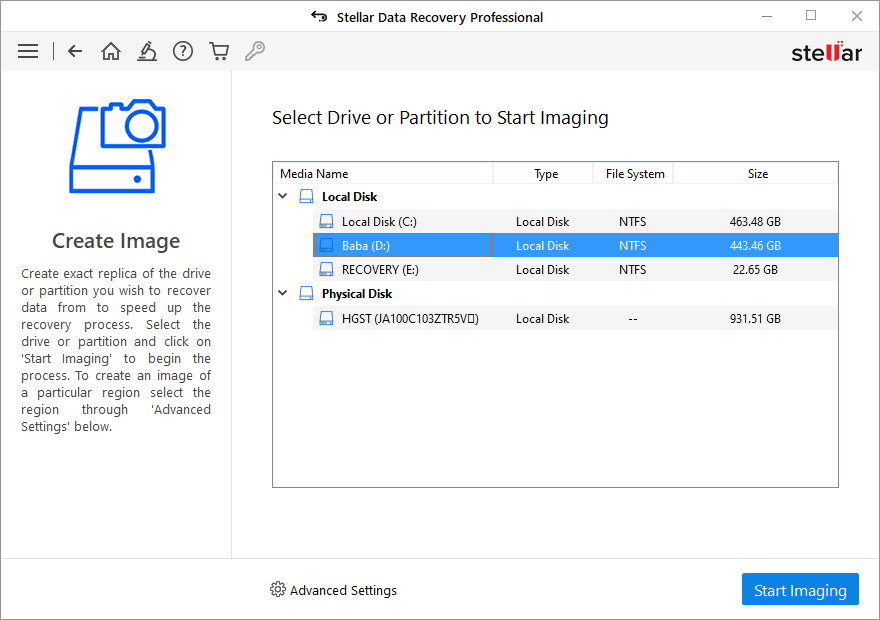880x620 pixels.
Task: Click the Advanced Settings gear icon
Action: pos(278,589)
